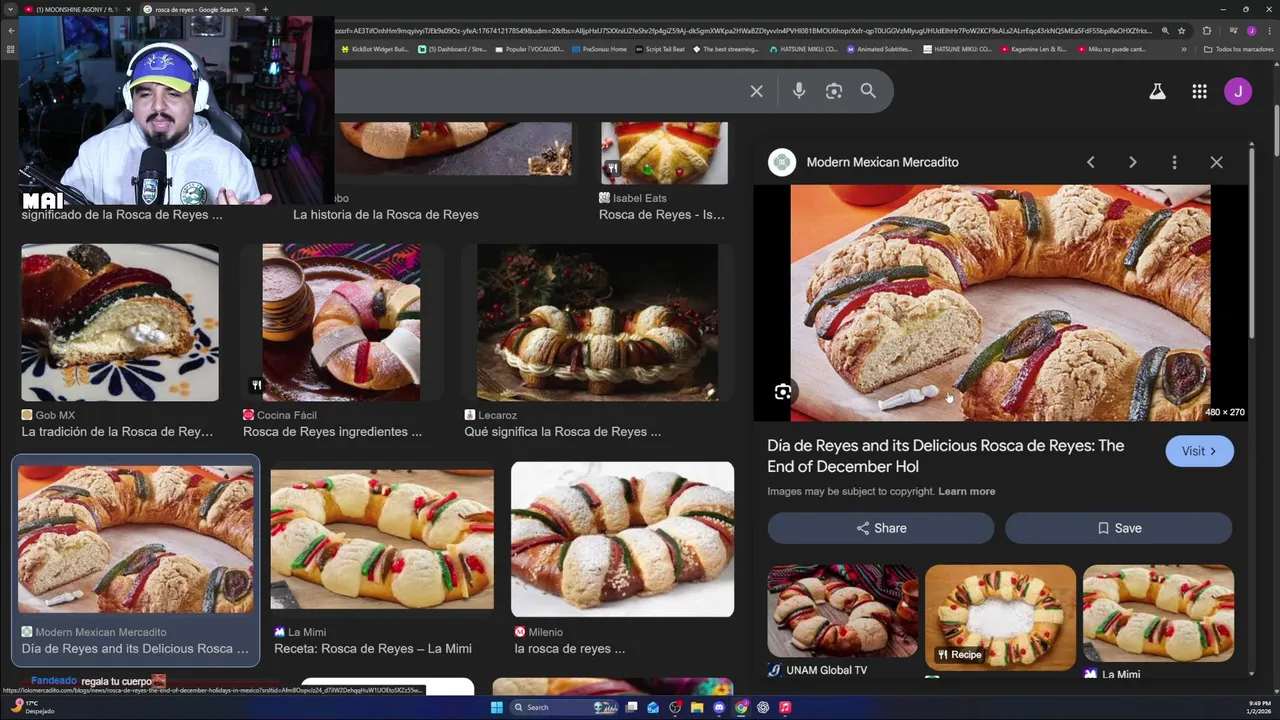Screen dimensions: 1280x720
Task: Start voice search with the microphone icon
Action: [x=798, y=91]
